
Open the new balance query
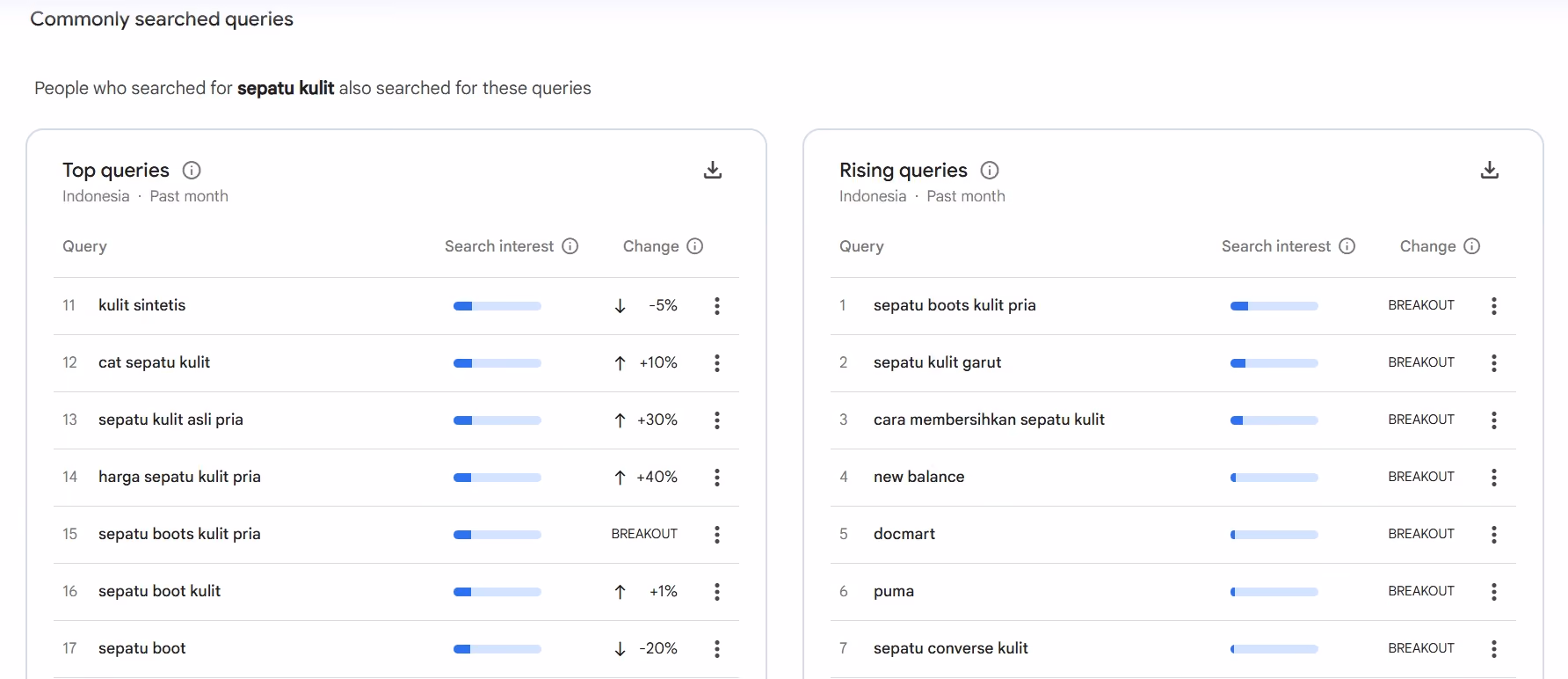pos(919,477)
